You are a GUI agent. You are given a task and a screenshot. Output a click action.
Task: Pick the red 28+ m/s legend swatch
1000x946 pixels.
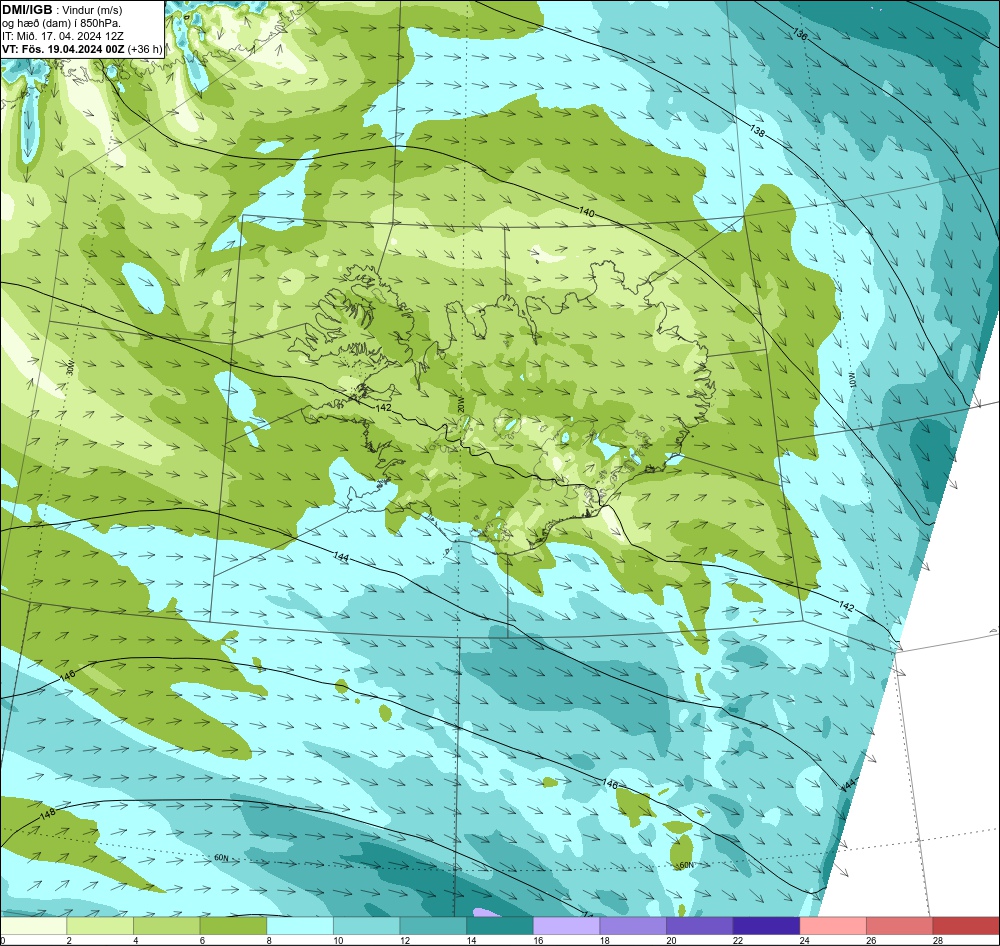pos(966,926)
